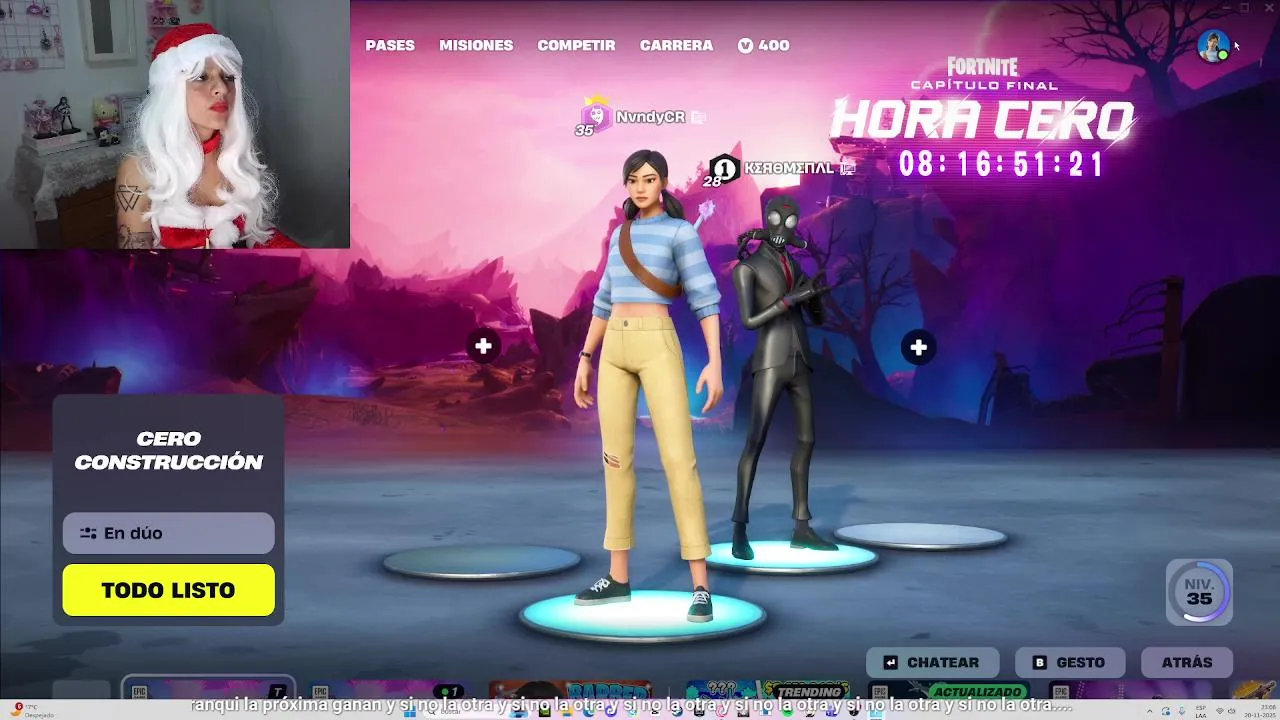Open the taskbar clock and date
This screenshot has height=720, width=1280.
click(x=1259, y=710)
